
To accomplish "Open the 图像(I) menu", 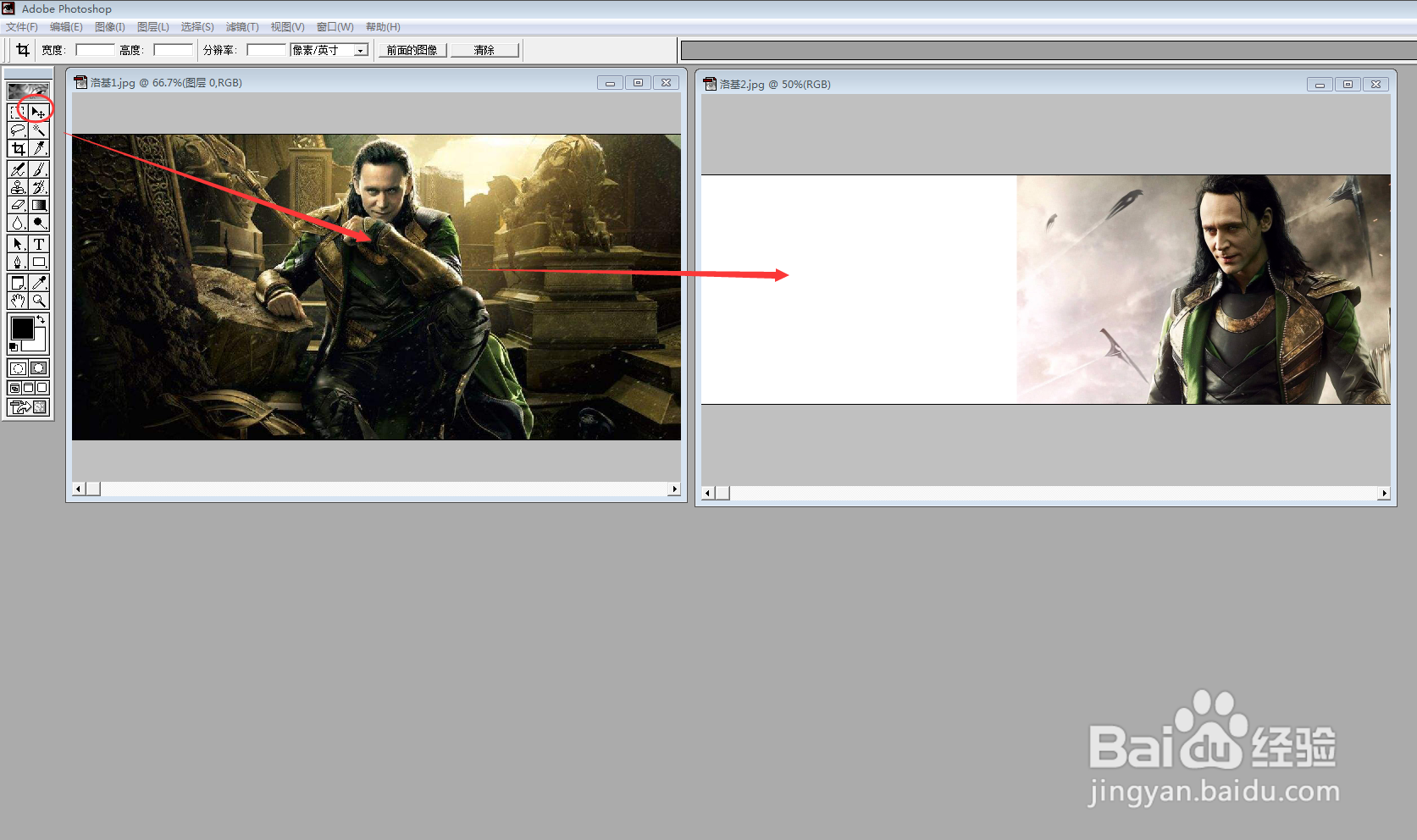I will tap(110, 27).
